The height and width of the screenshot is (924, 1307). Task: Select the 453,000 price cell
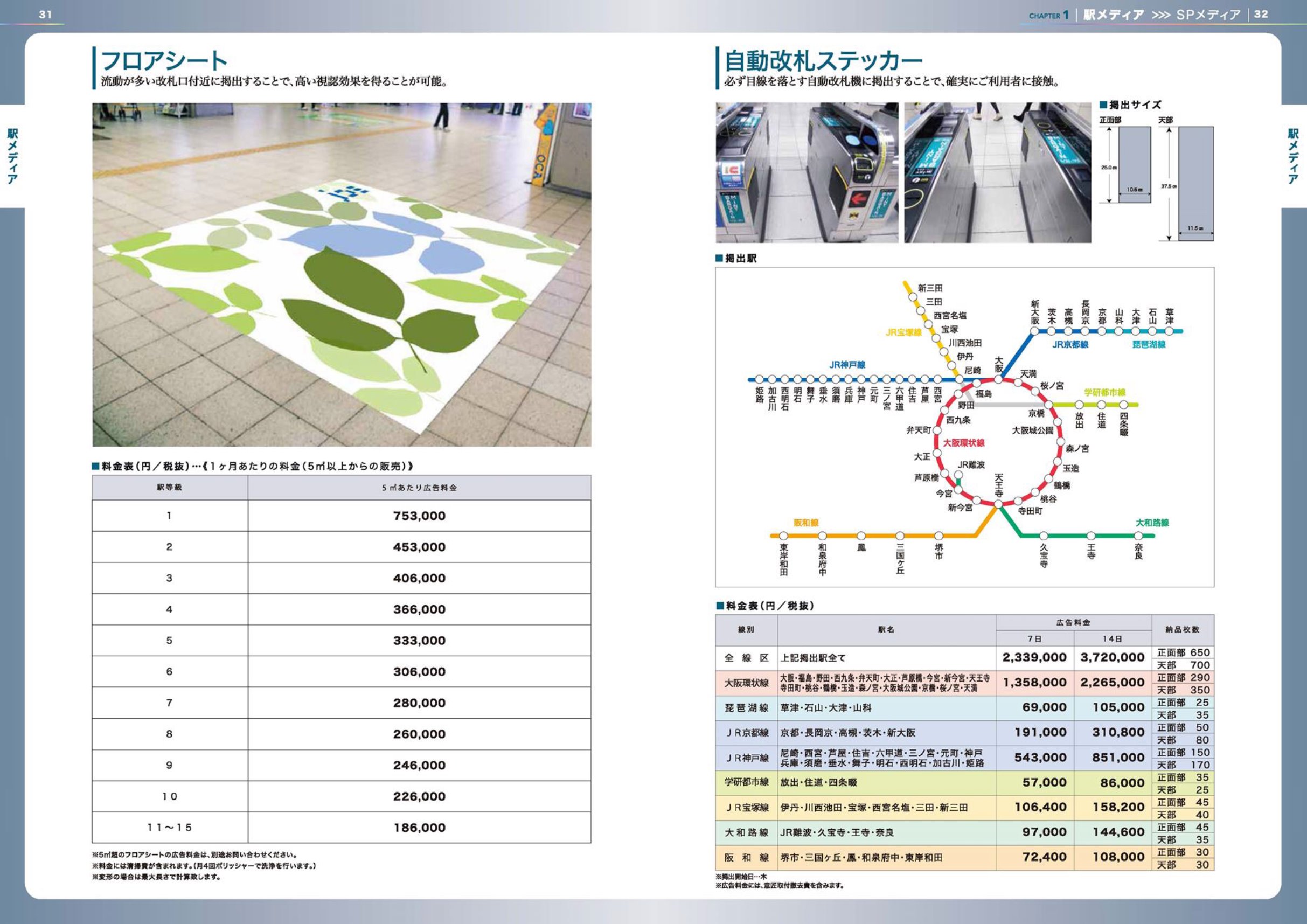pyautogui.click(x=419, y=547)
